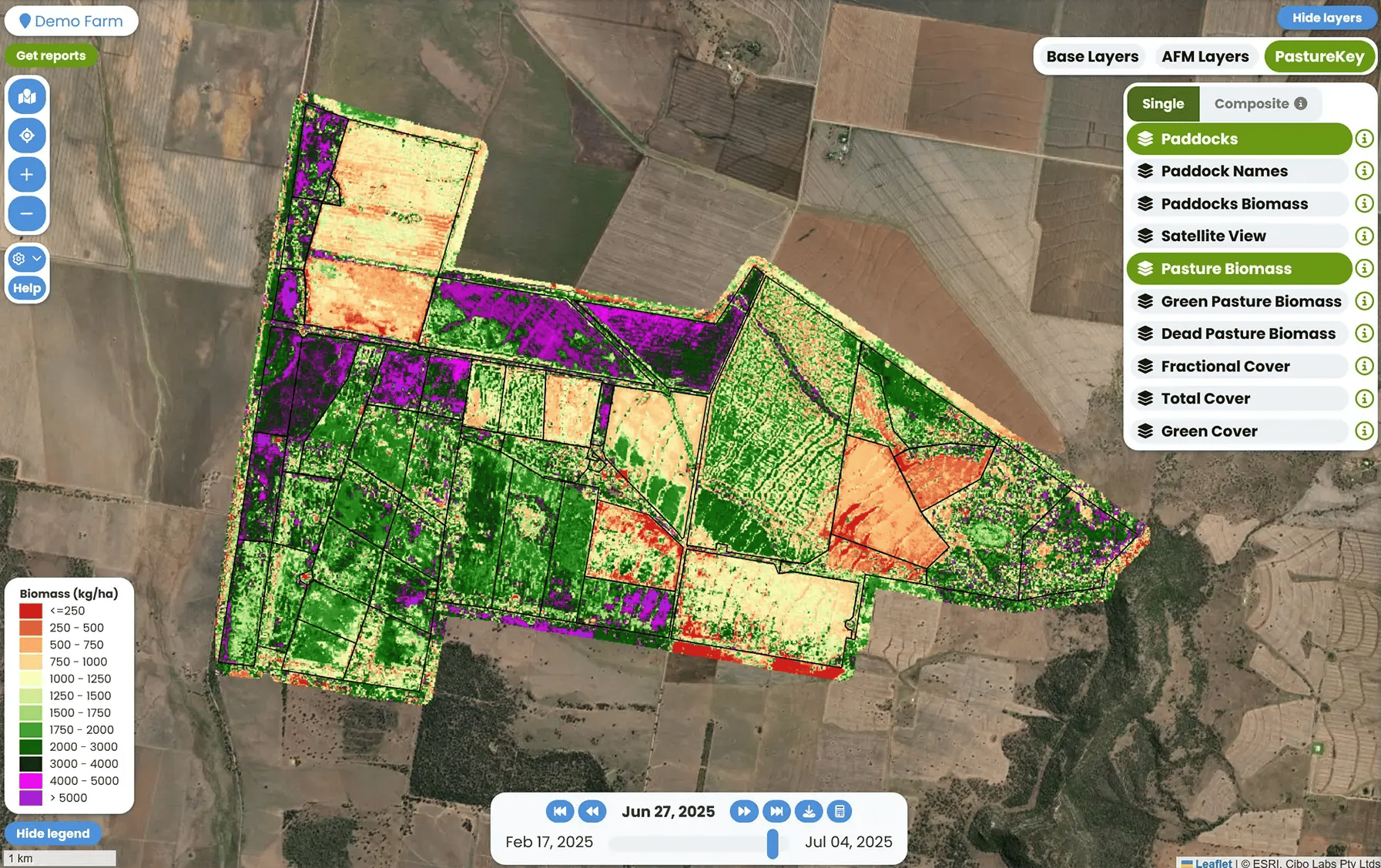Open the Demo Farm location selector
This screenshot has width=1381, height=868.
[71, 21]
